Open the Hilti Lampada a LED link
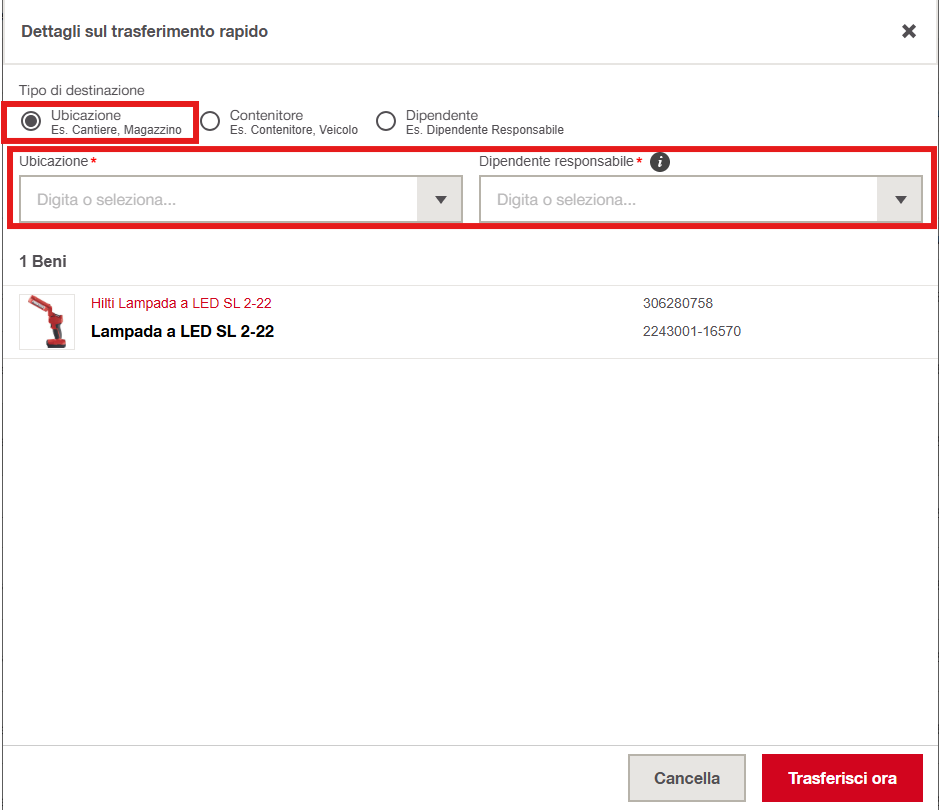 click(181, 303)
